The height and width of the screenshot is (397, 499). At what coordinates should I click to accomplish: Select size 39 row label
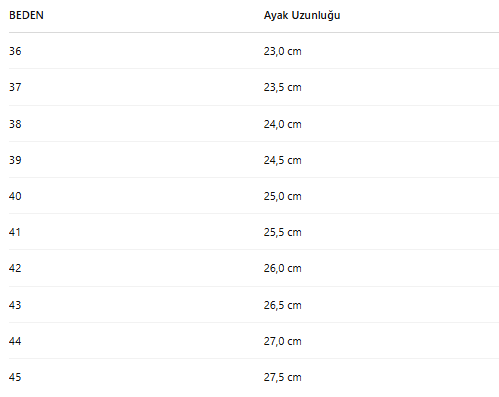15,160
